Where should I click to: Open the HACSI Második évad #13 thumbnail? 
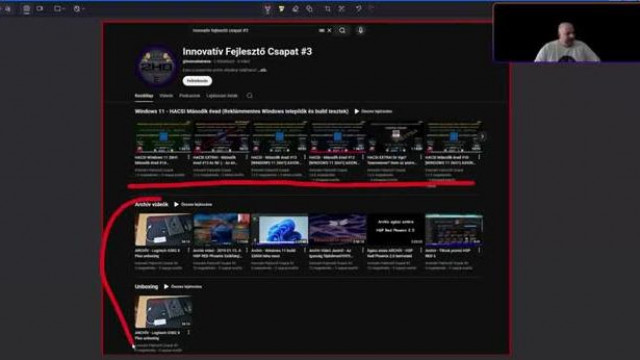pyautogui.click(x=279, y=136)
